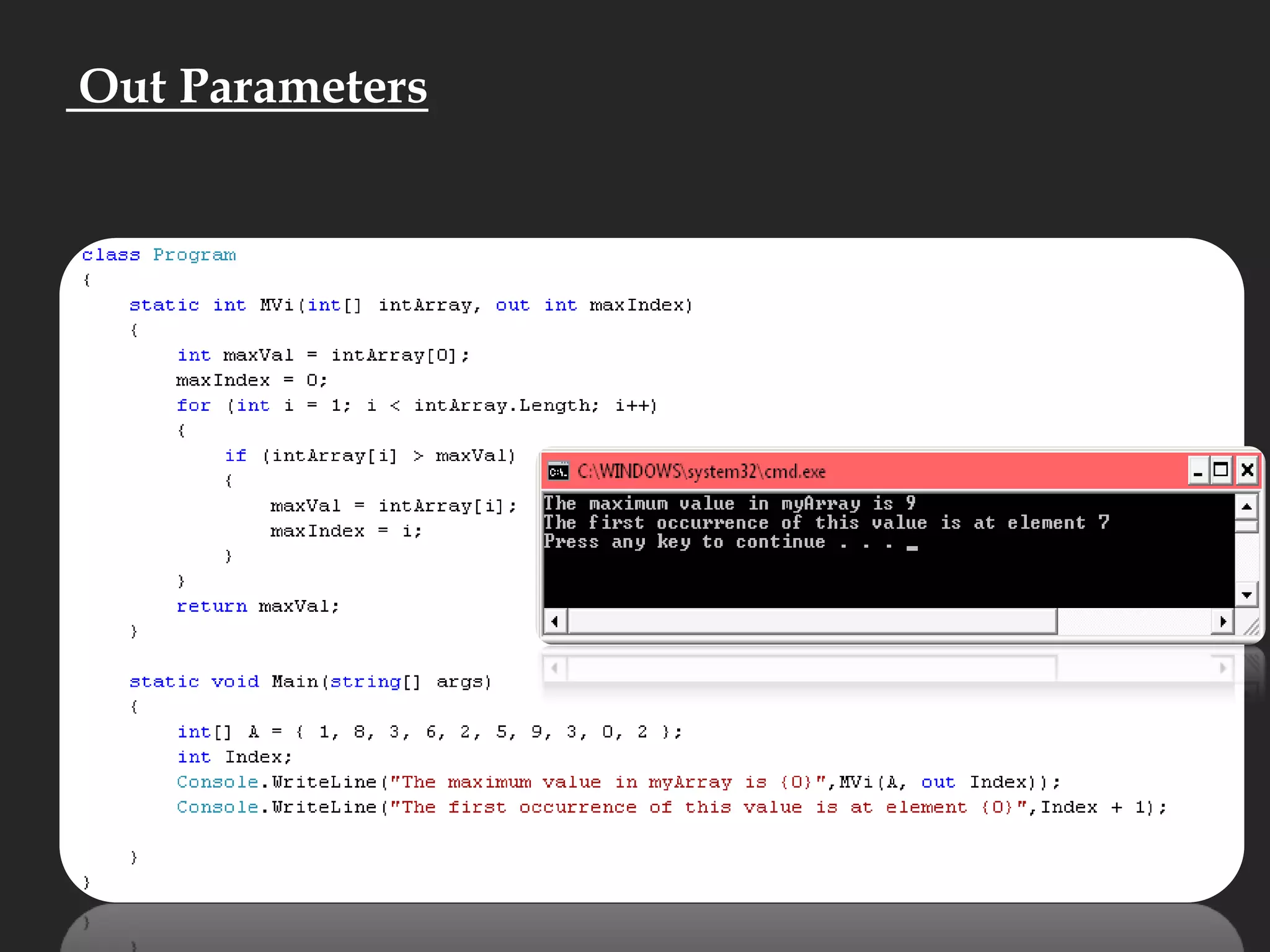Click the vertical scrollbar thumb in cmd window
The width and height of the screenshot is (1270, 952).
pyautogui.click(x=1246, y=526)
